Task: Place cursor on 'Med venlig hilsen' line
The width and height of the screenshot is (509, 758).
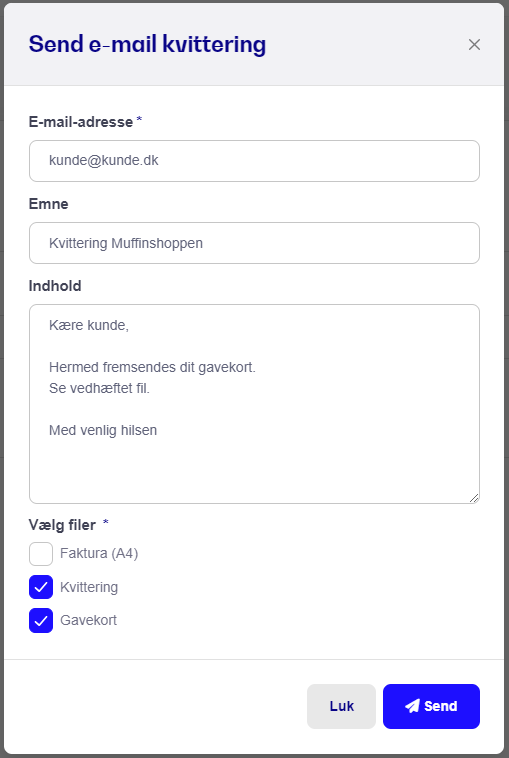Action: click(x=103, y=430)
